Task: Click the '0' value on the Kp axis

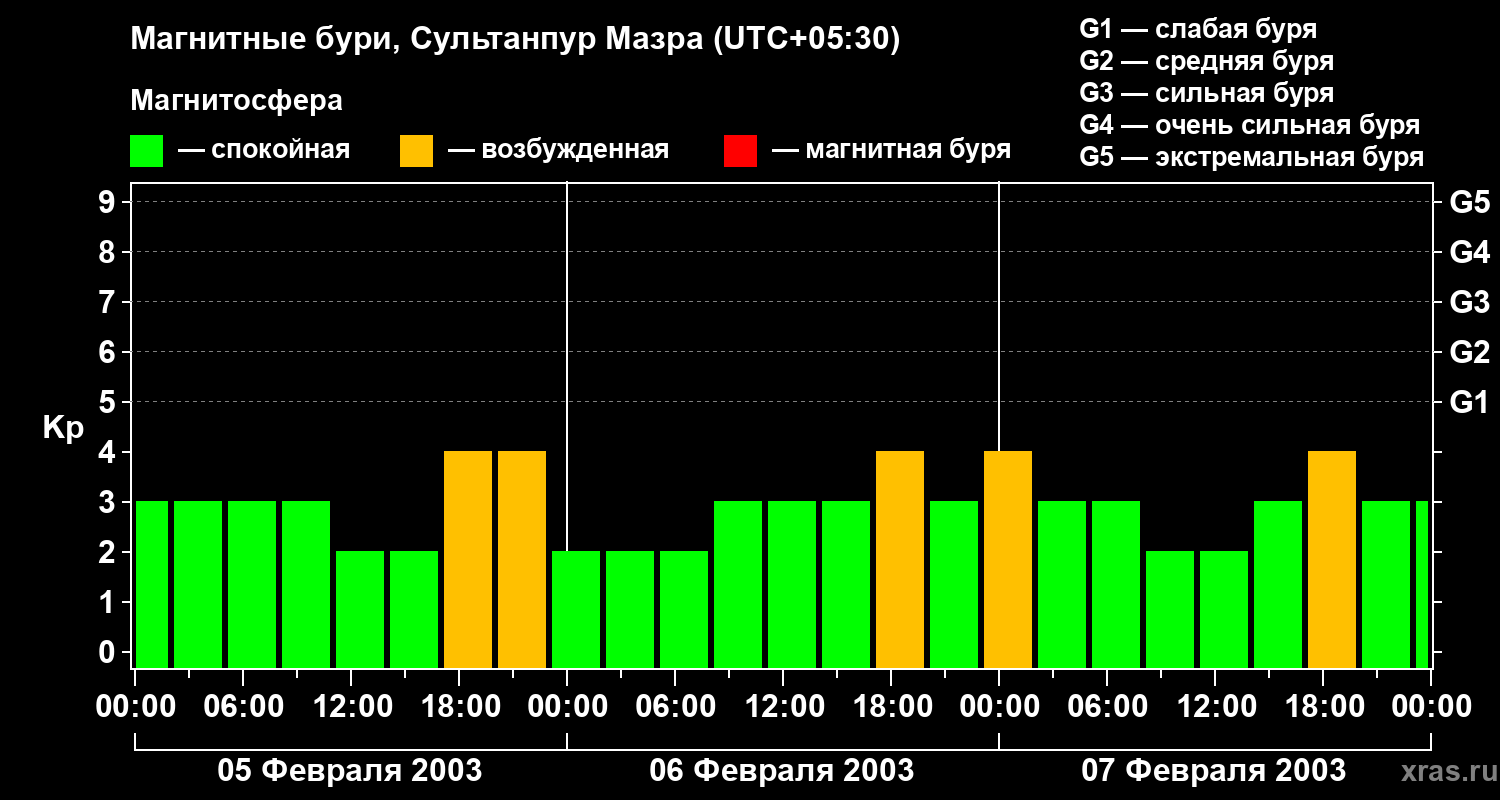Action: click(x=109, y=652)
